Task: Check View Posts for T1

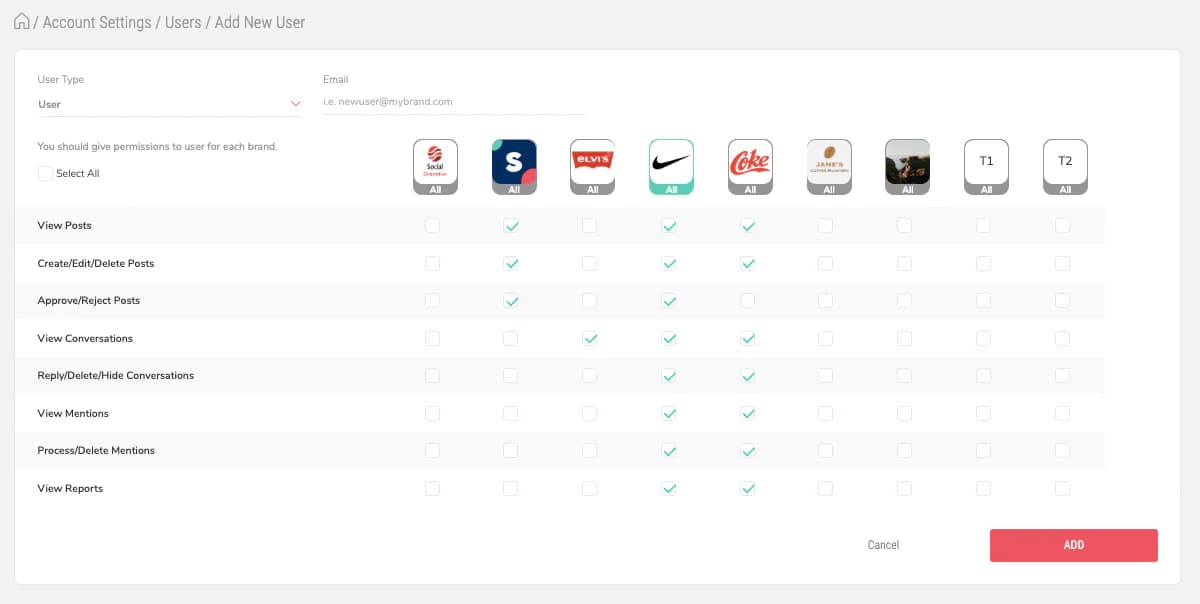Action: 984,226
